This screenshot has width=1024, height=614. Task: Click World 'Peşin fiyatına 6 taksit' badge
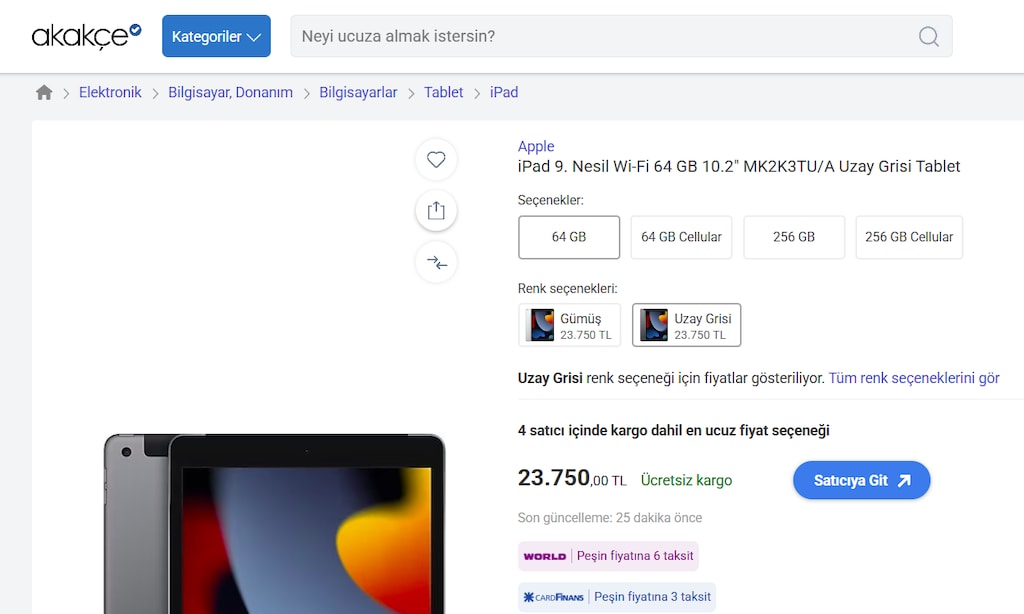(608, 556)
